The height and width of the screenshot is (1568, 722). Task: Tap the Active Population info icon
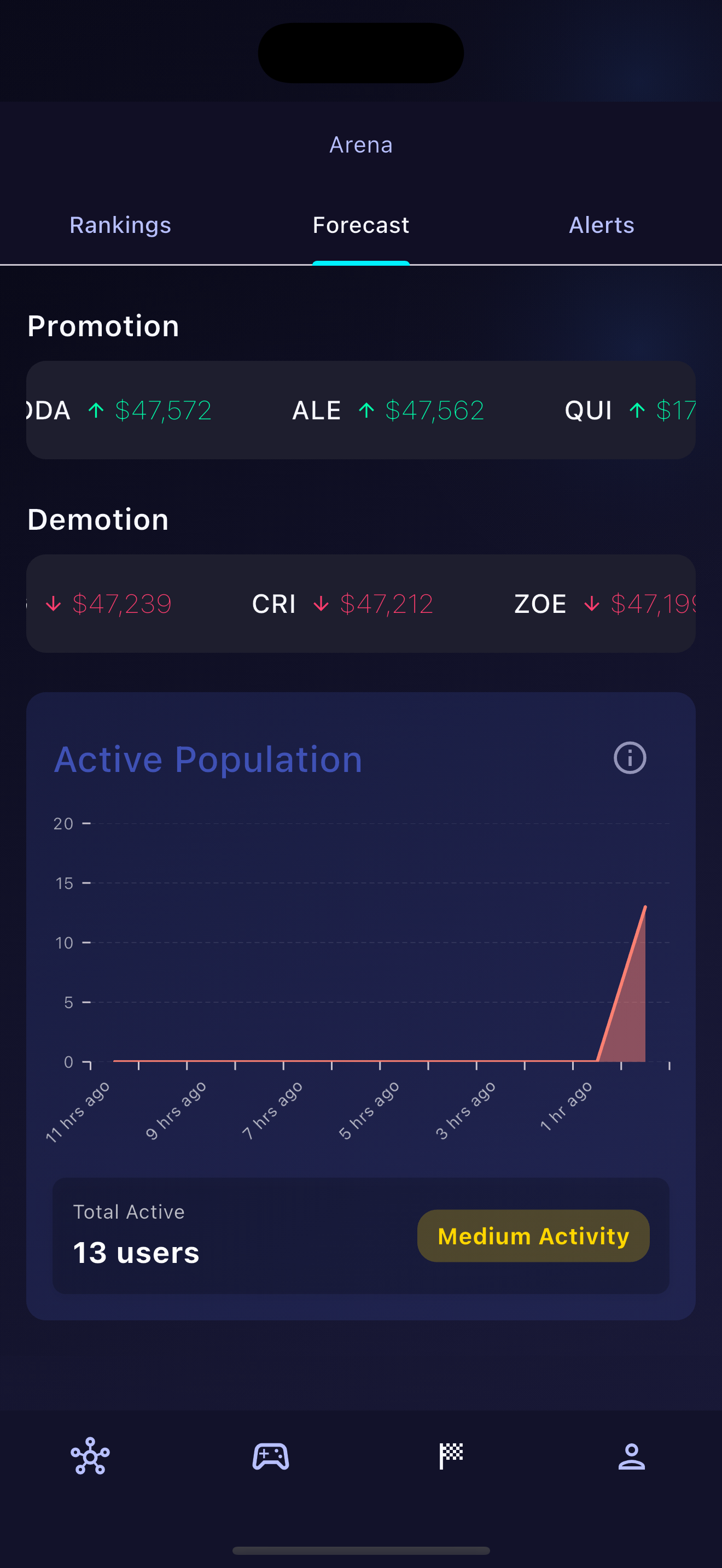click(x=630, y=758)
